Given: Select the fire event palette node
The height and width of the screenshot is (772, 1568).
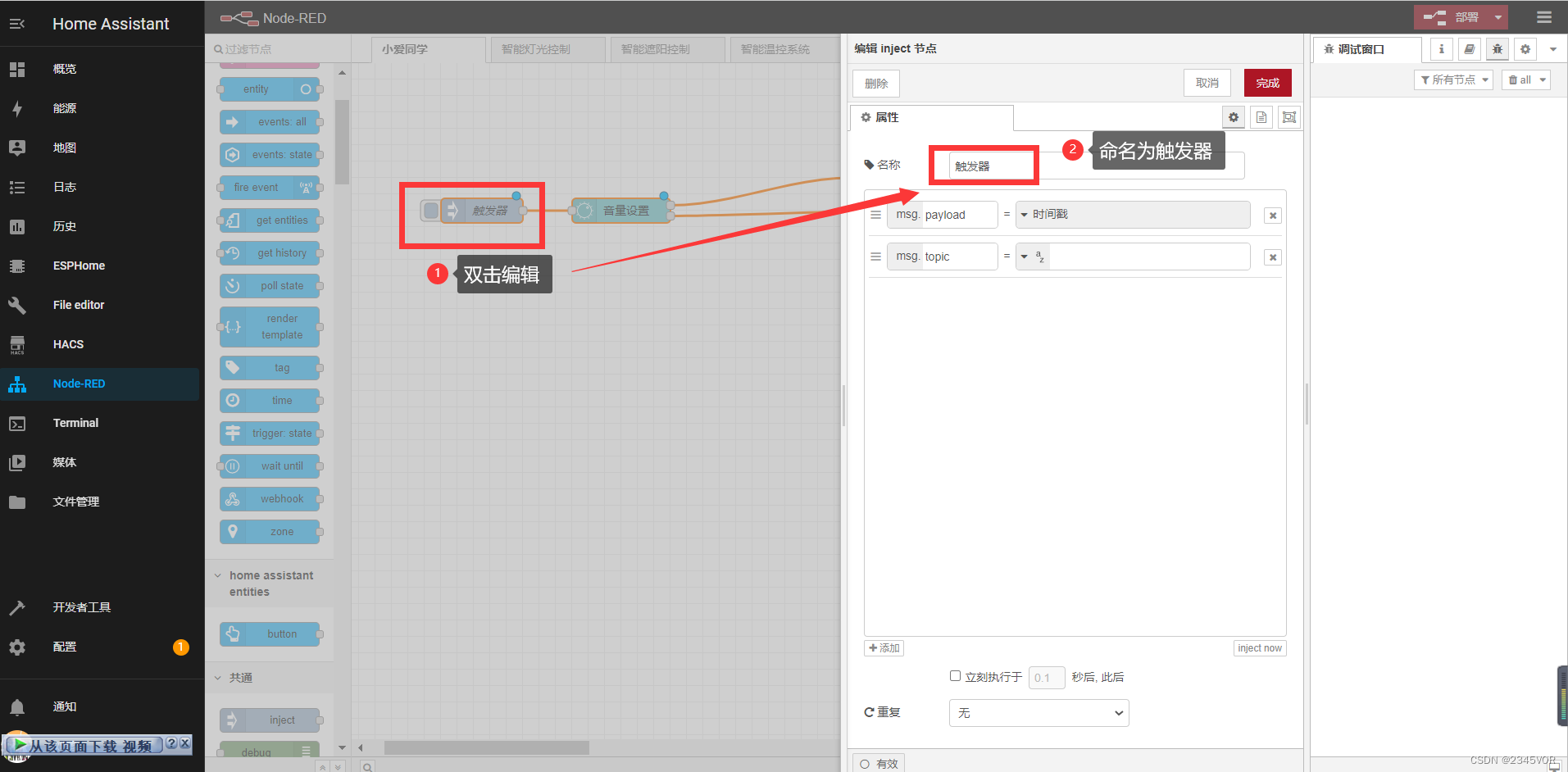Looking at the screenshot, I should [x=270, y=188].
